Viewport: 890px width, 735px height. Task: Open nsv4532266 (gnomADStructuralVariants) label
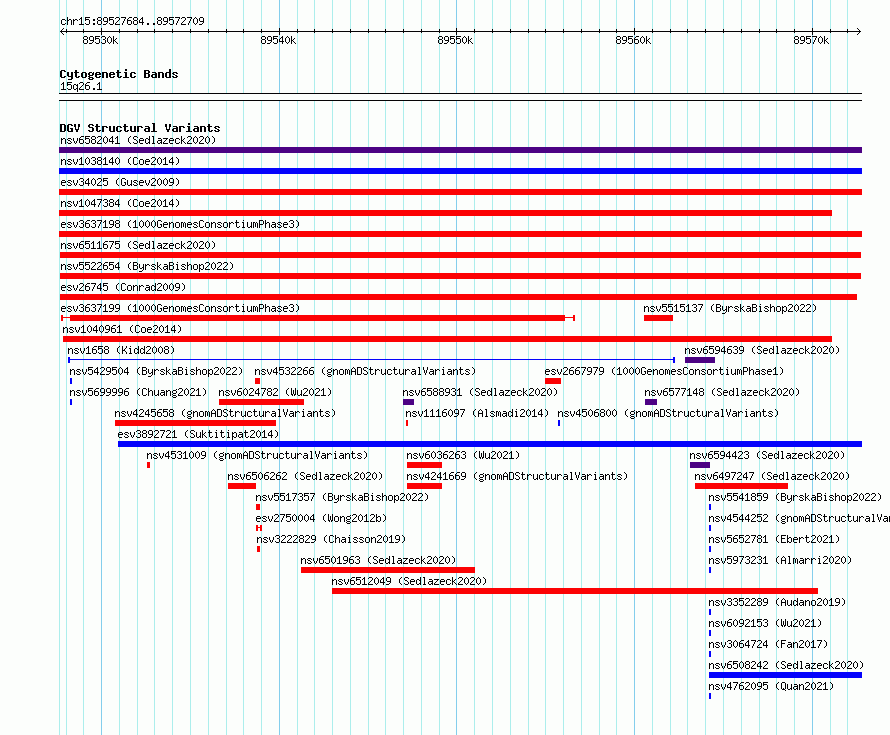(x=365, y=371)
